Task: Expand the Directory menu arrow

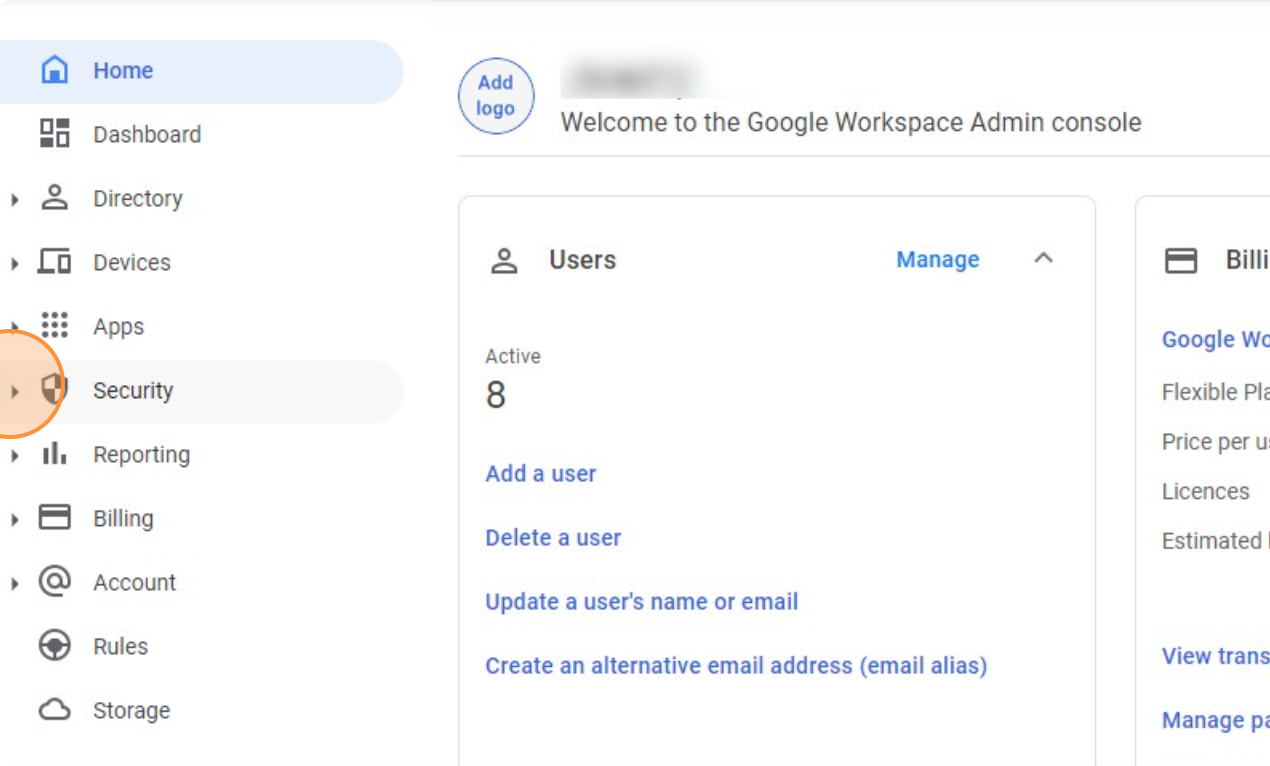Action: 14,199
